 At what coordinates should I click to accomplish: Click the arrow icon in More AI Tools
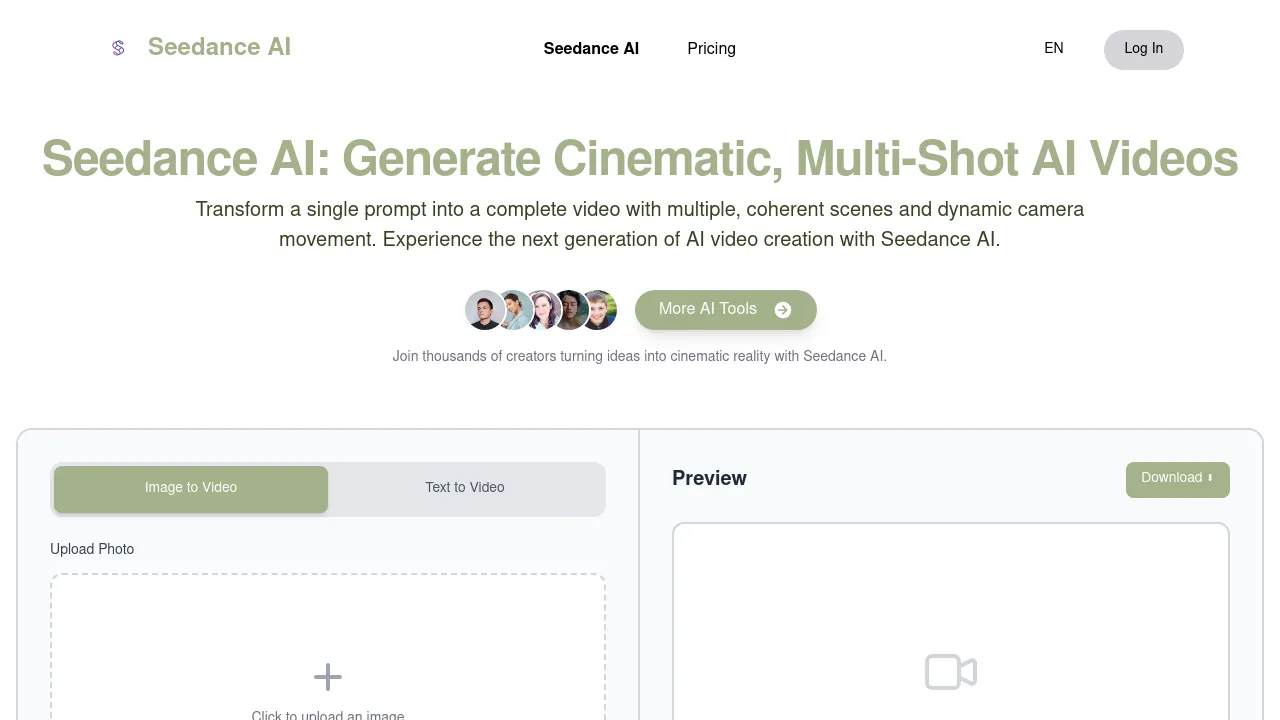coord(783,310)
